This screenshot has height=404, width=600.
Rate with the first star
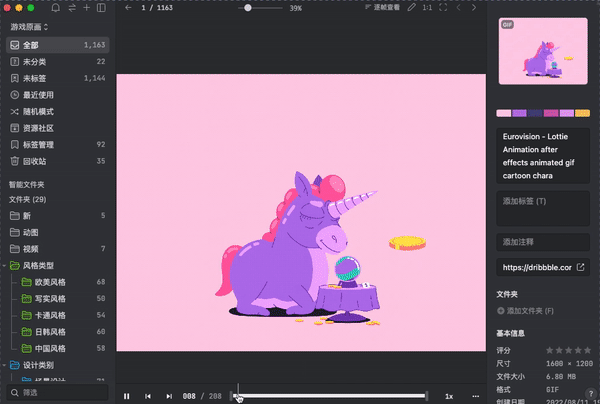coord(550,350)
